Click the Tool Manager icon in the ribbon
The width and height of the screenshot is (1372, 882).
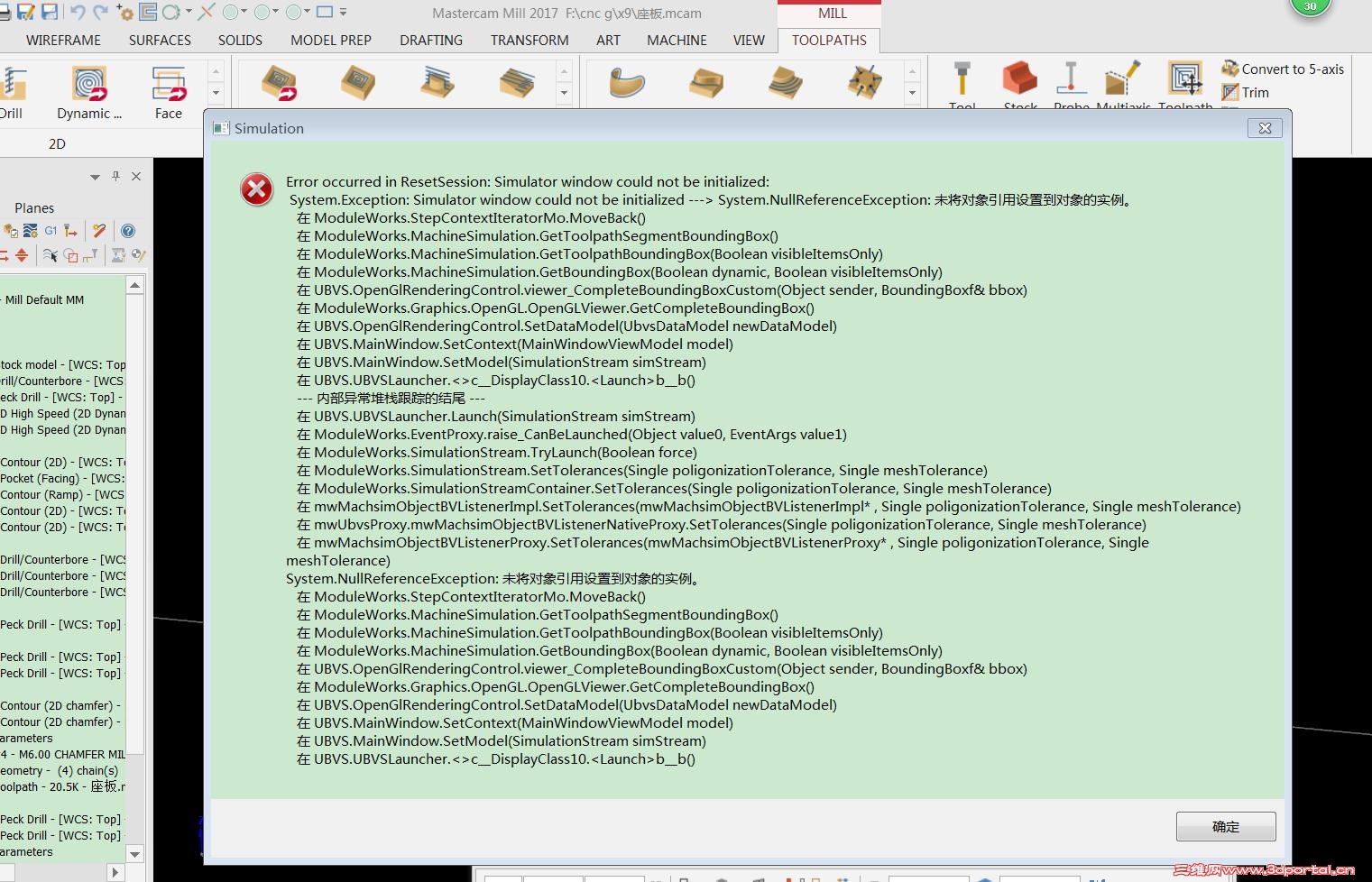[x=962, y=80]
